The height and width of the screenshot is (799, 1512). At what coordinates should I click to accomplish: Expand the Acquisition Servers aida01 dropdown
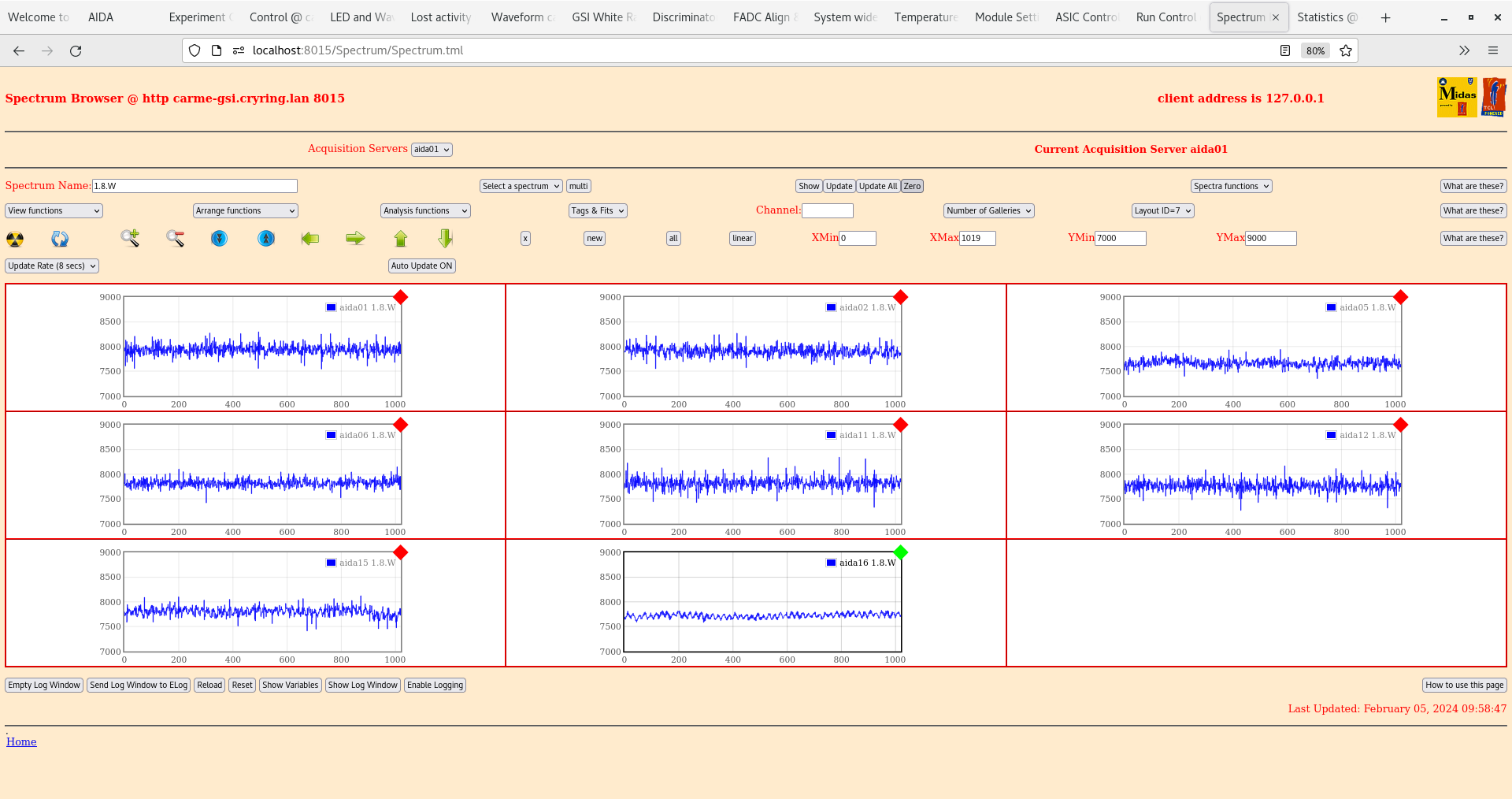pos(432,149)
